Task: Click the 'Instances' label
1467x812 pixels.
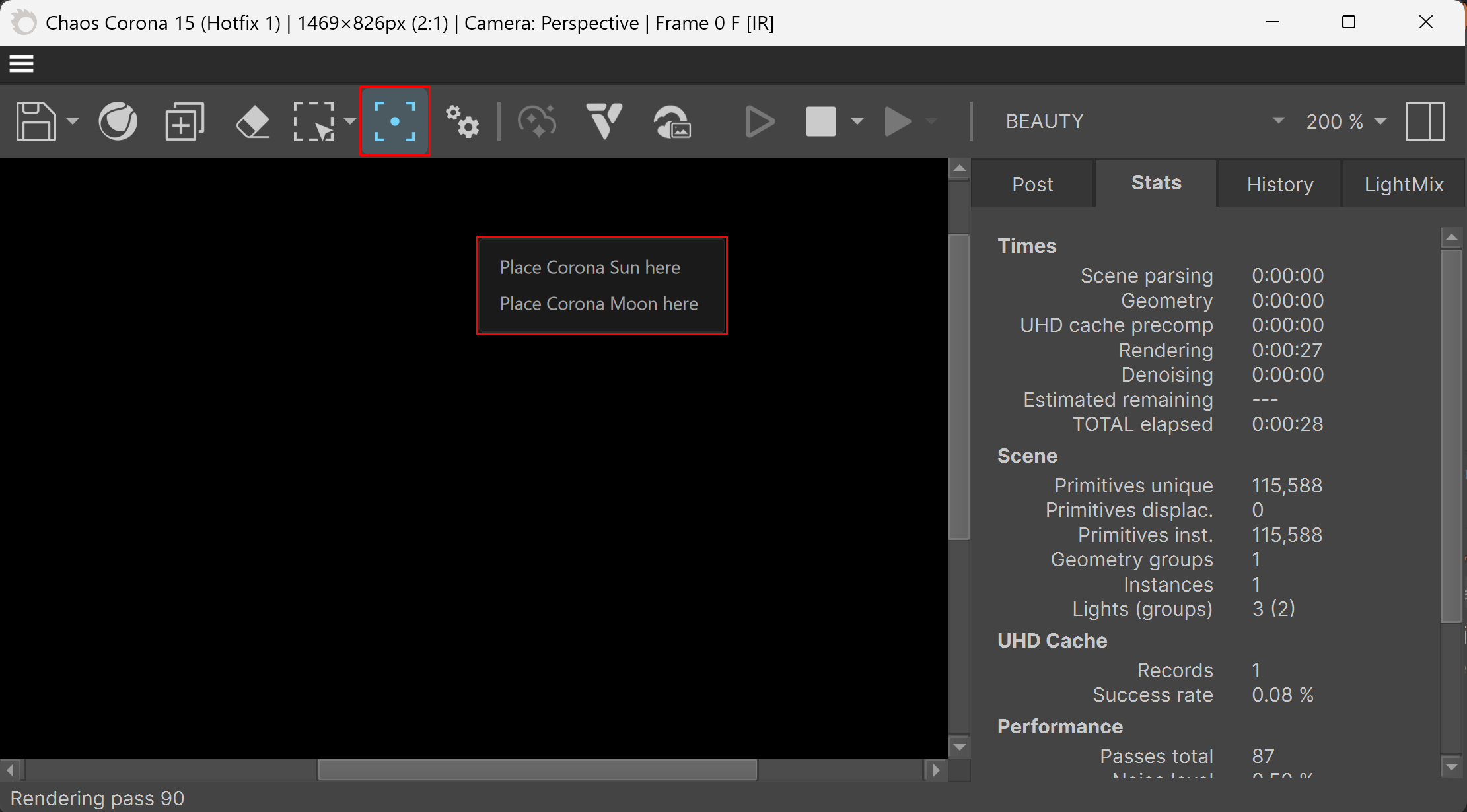Action: pyautogui.click(x=1168, y=584)
